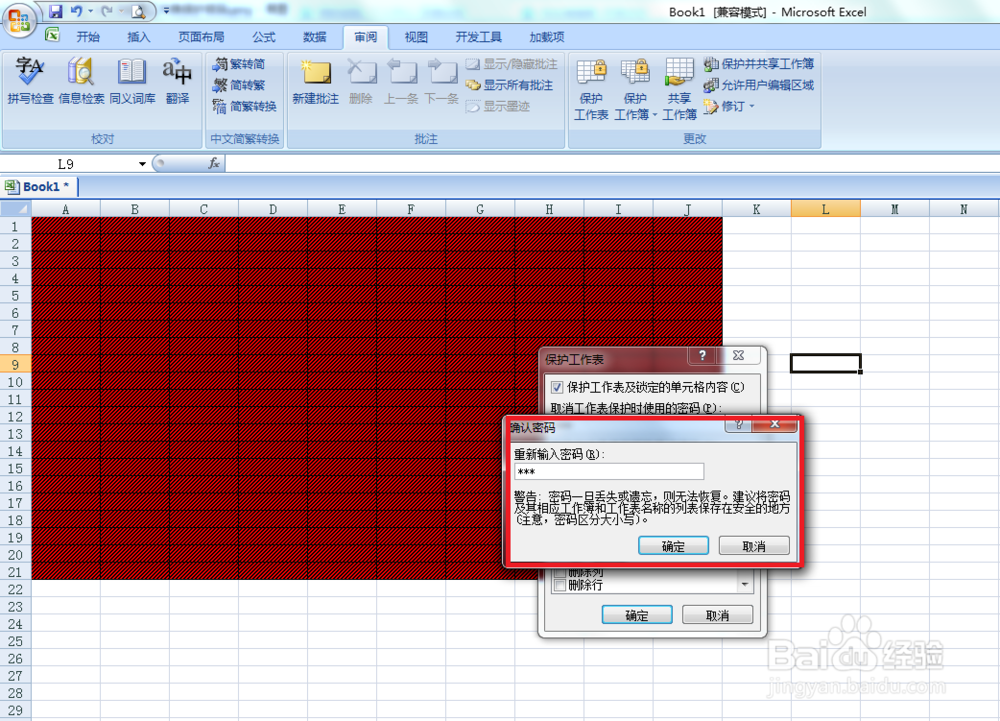This screenshot has height=721, width=1000.
Task: Click the Book1 workbook icon tab
Action: coord(12,187)
